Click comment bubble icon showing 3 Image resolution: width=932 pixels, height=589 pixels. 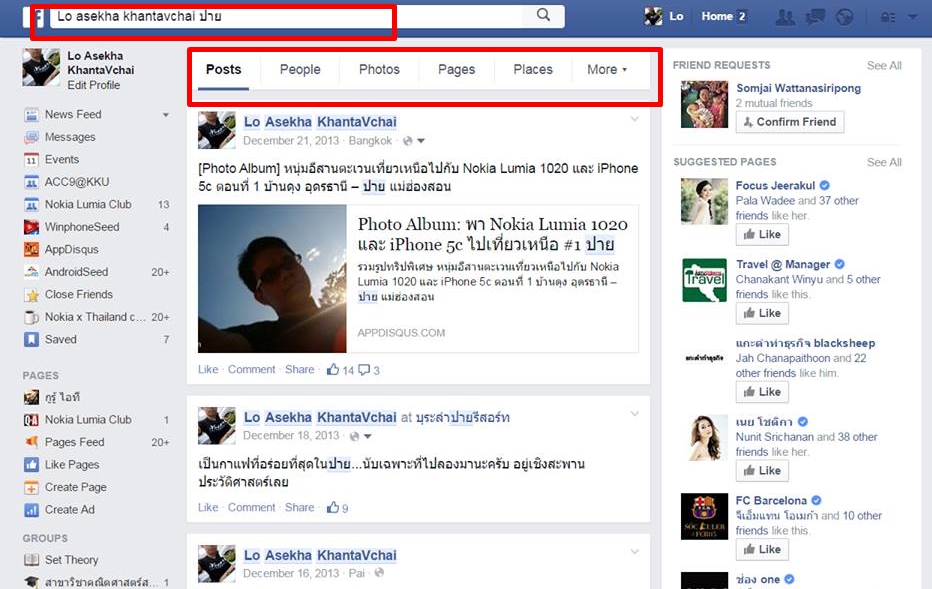point(364,370)
